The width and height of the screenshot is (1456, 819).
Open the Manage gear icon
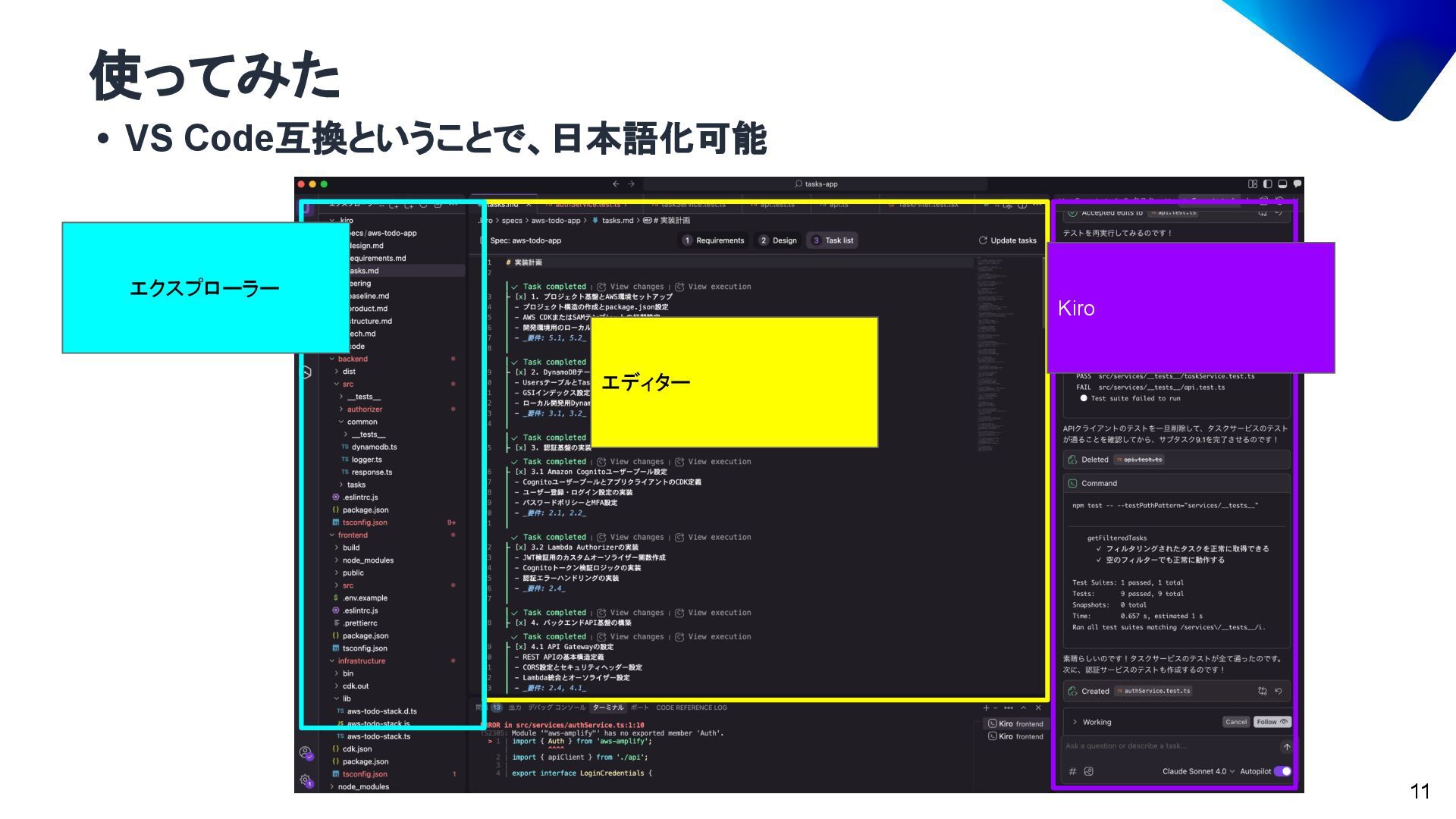tap(306, 780)
